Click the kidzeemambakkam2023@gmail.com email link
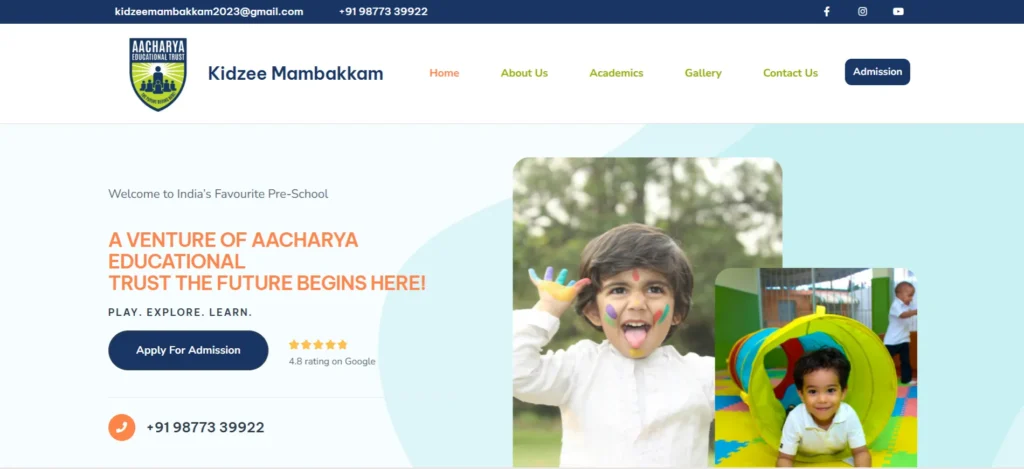This screenshot has width=1024, height=469. point(209,11)
